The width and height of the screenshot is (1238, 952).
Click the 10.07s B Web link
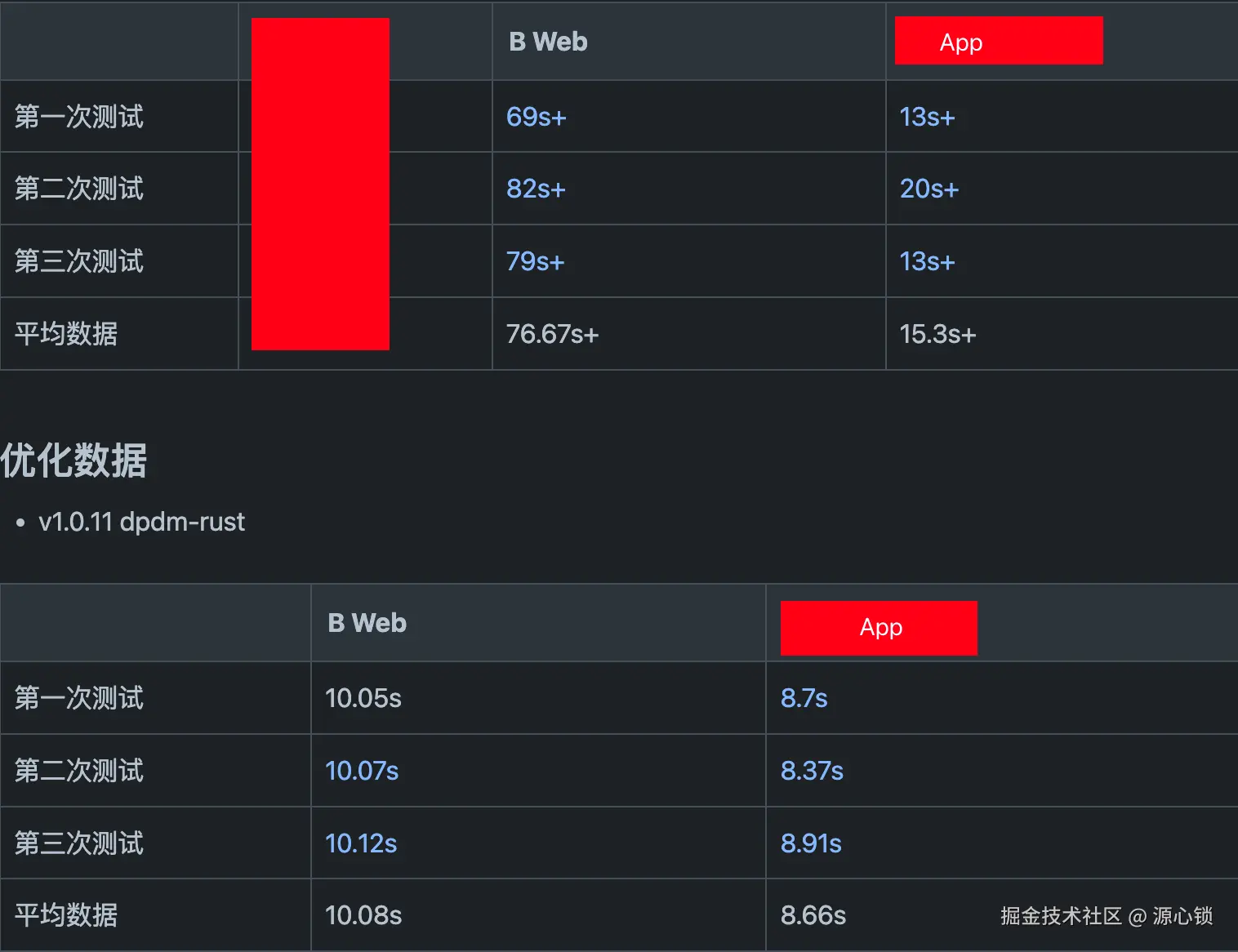pos(362,771)
